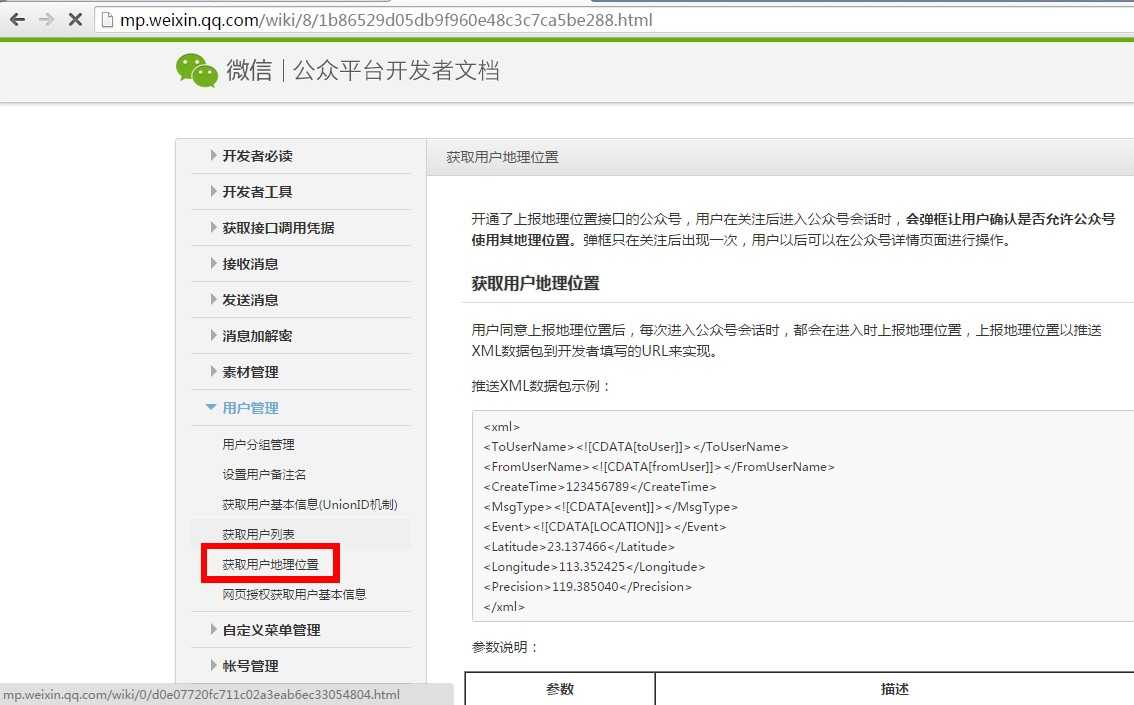This screenshot has width=1134, height=705.
Task: Click the Precision 119.385040 line
Action: point(587,587)
